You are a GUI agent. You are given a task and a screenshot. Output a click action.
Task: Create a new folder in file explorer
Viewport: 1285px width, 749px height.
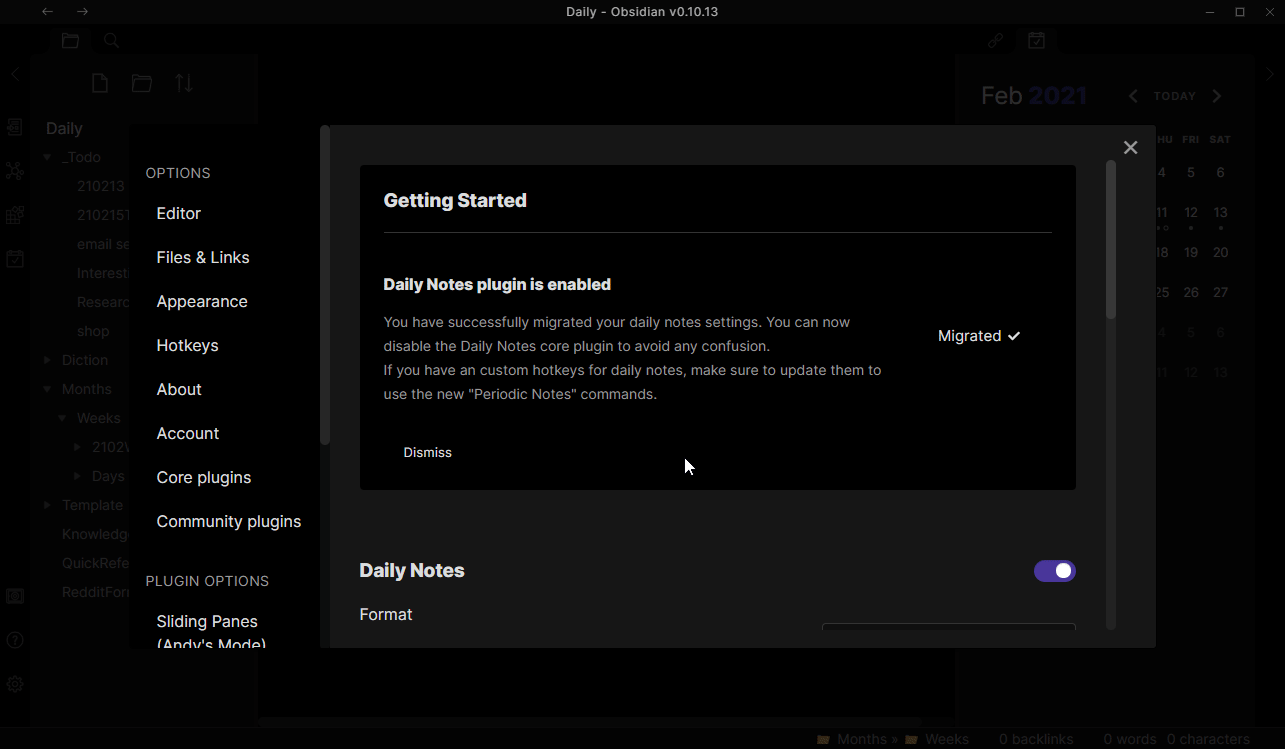click(x=142, y=83)
